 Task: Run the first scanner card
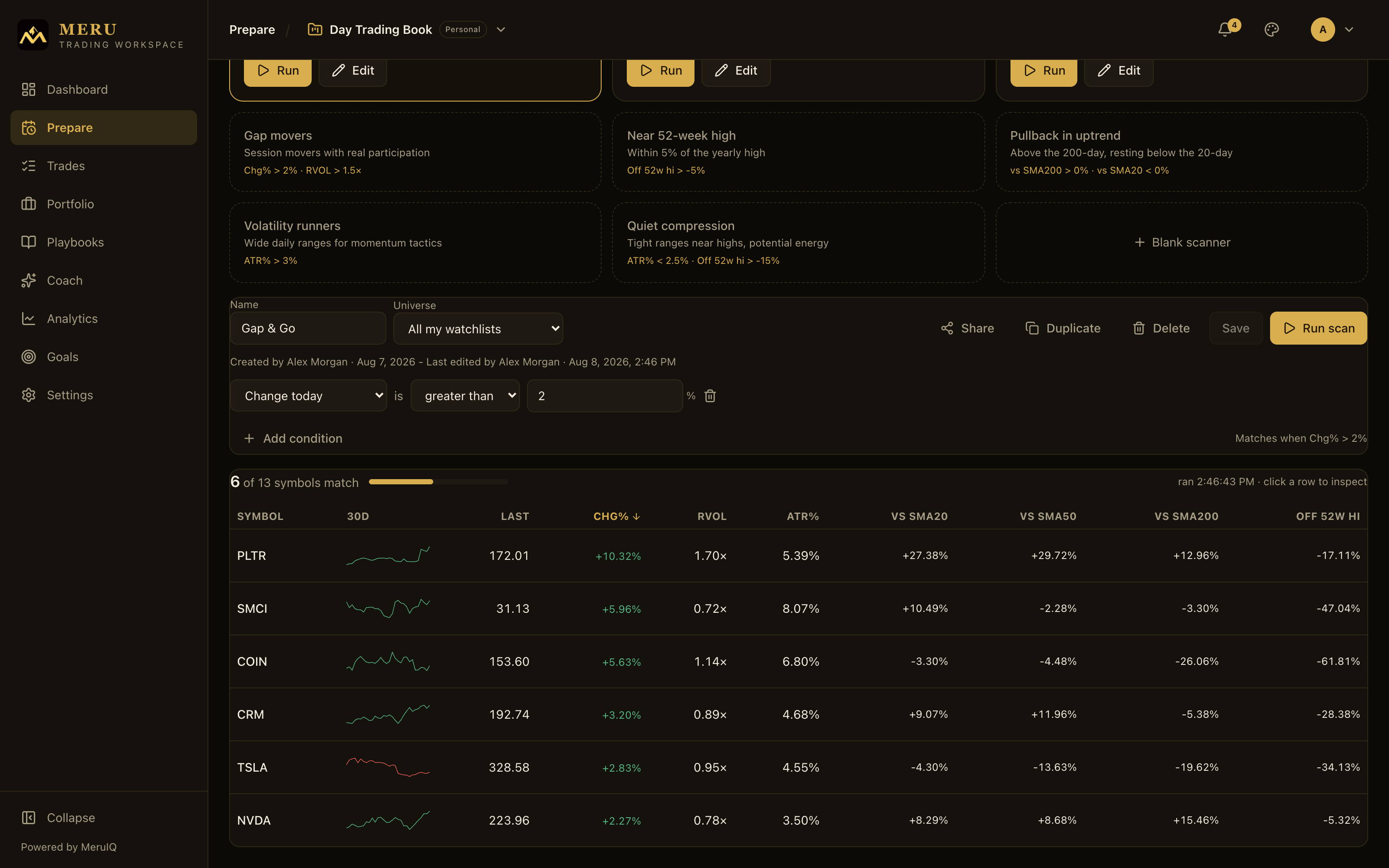coord(278,71)
